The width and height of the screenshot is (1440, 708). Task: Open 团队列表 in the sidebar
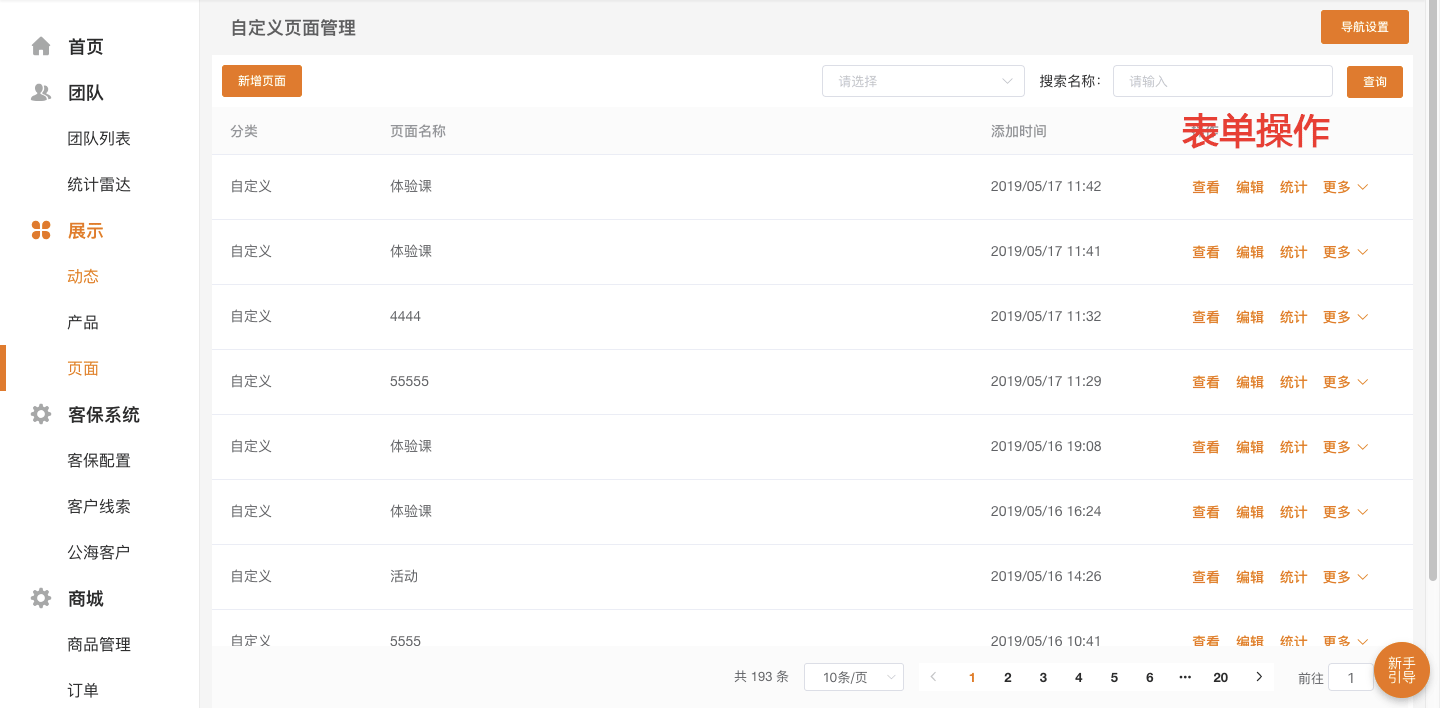pyautogui.click(x=99, y=139)
